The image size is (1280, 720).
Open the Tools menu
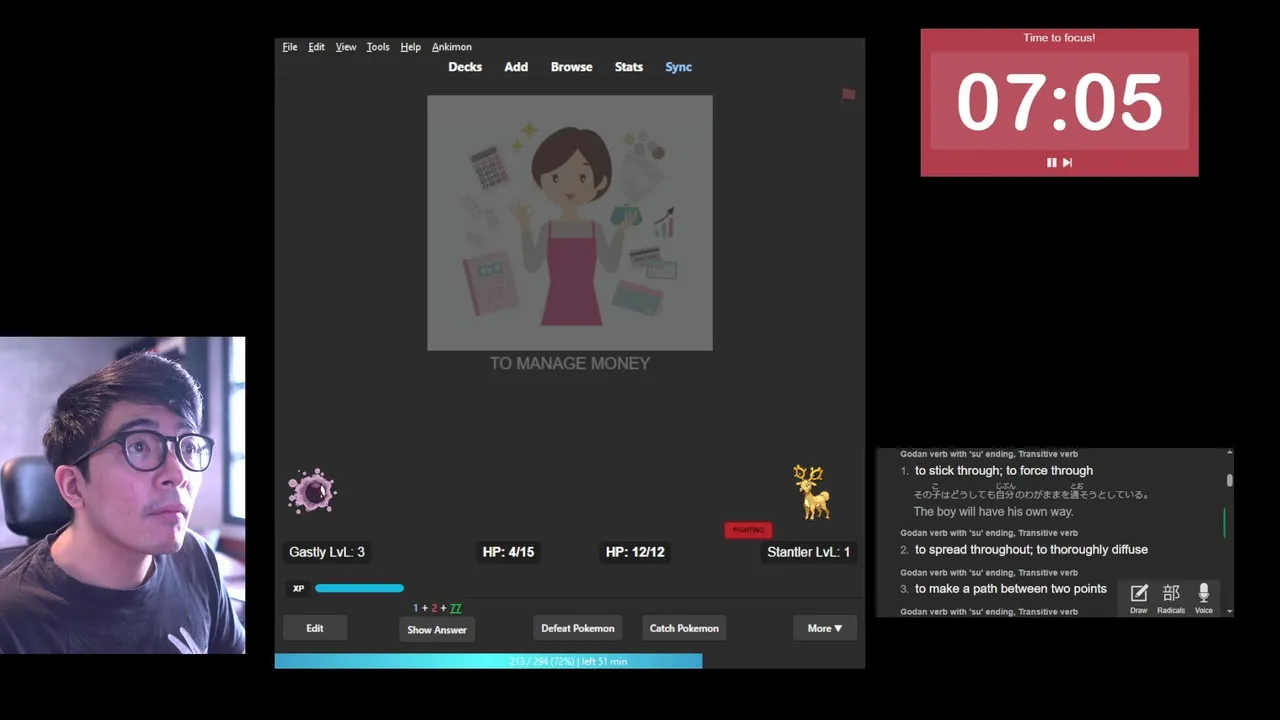[x=378, y=47]
